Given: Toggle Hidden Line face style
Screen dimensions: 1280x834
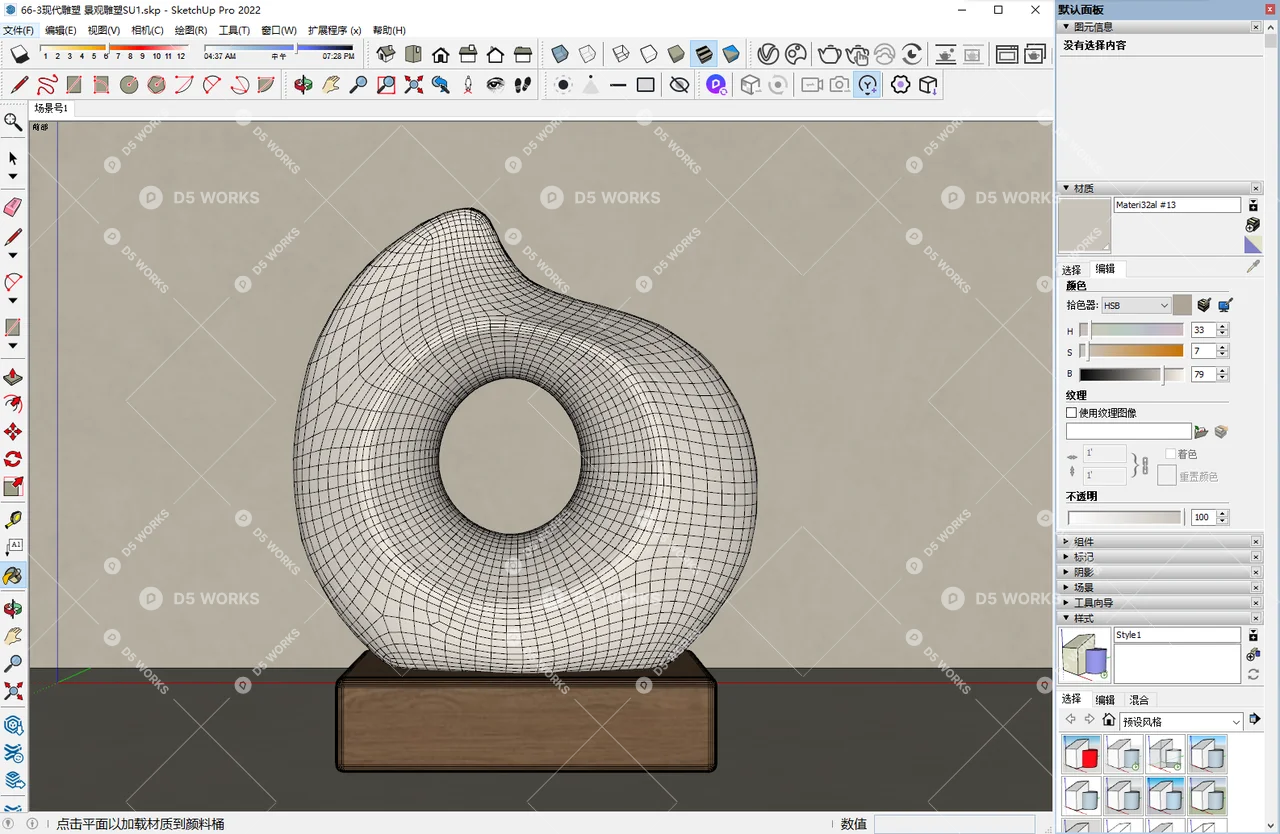Looking at the screenshot, I should [x=649, y=54].
